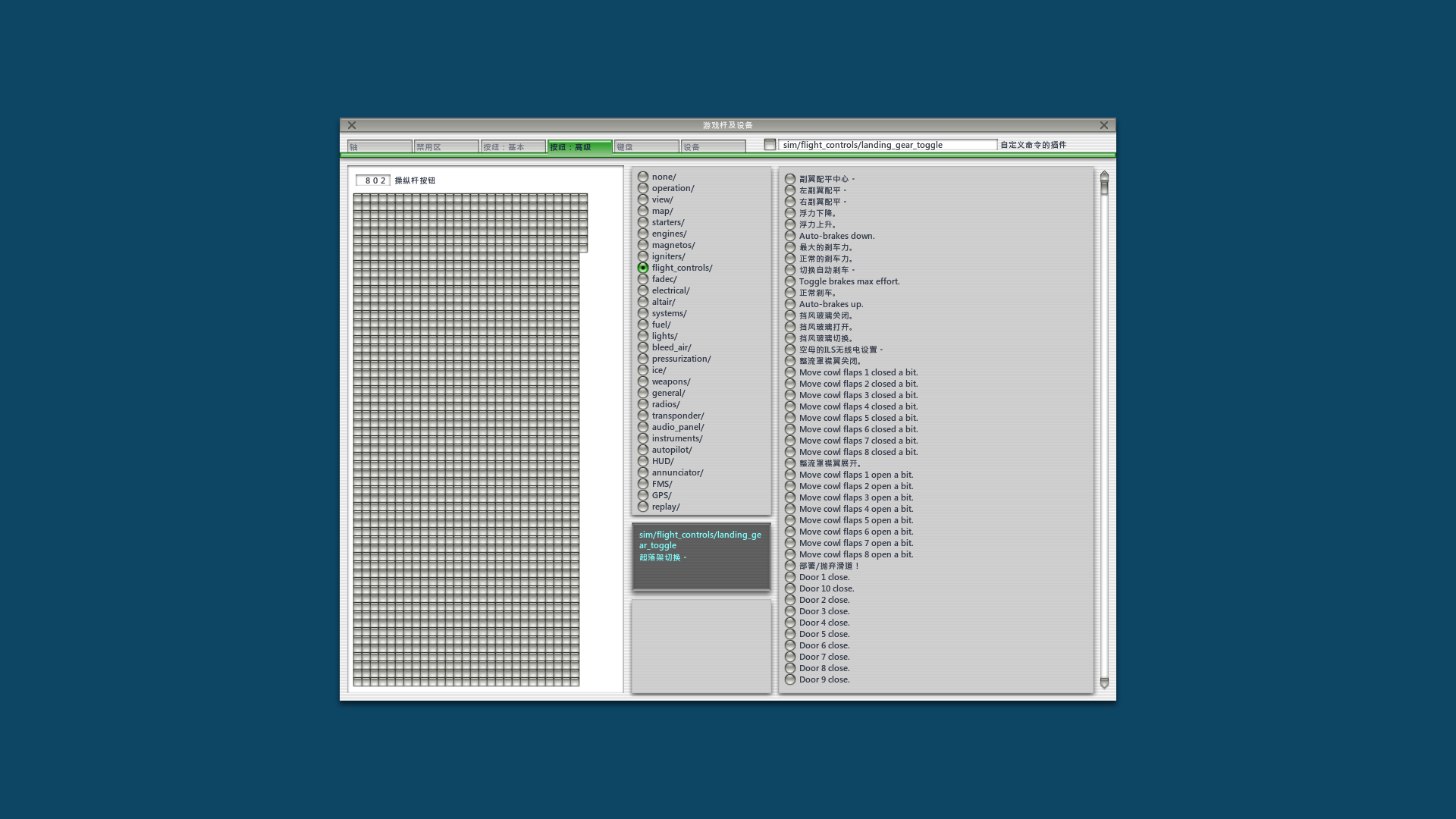The width and height of the screenshot is (1456, 819).
Task: Click the scroll-up arrow of the command list
Action: 1104,174
